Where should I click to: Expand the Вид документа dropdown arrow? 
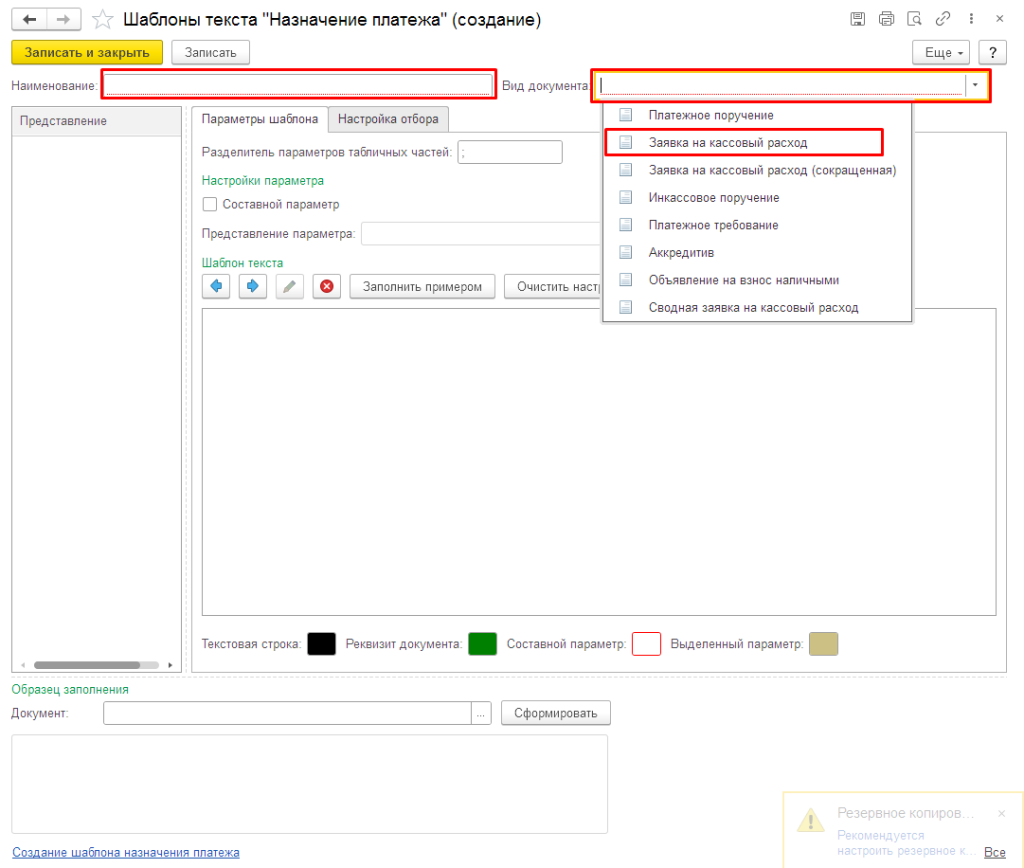click(975, 86)
